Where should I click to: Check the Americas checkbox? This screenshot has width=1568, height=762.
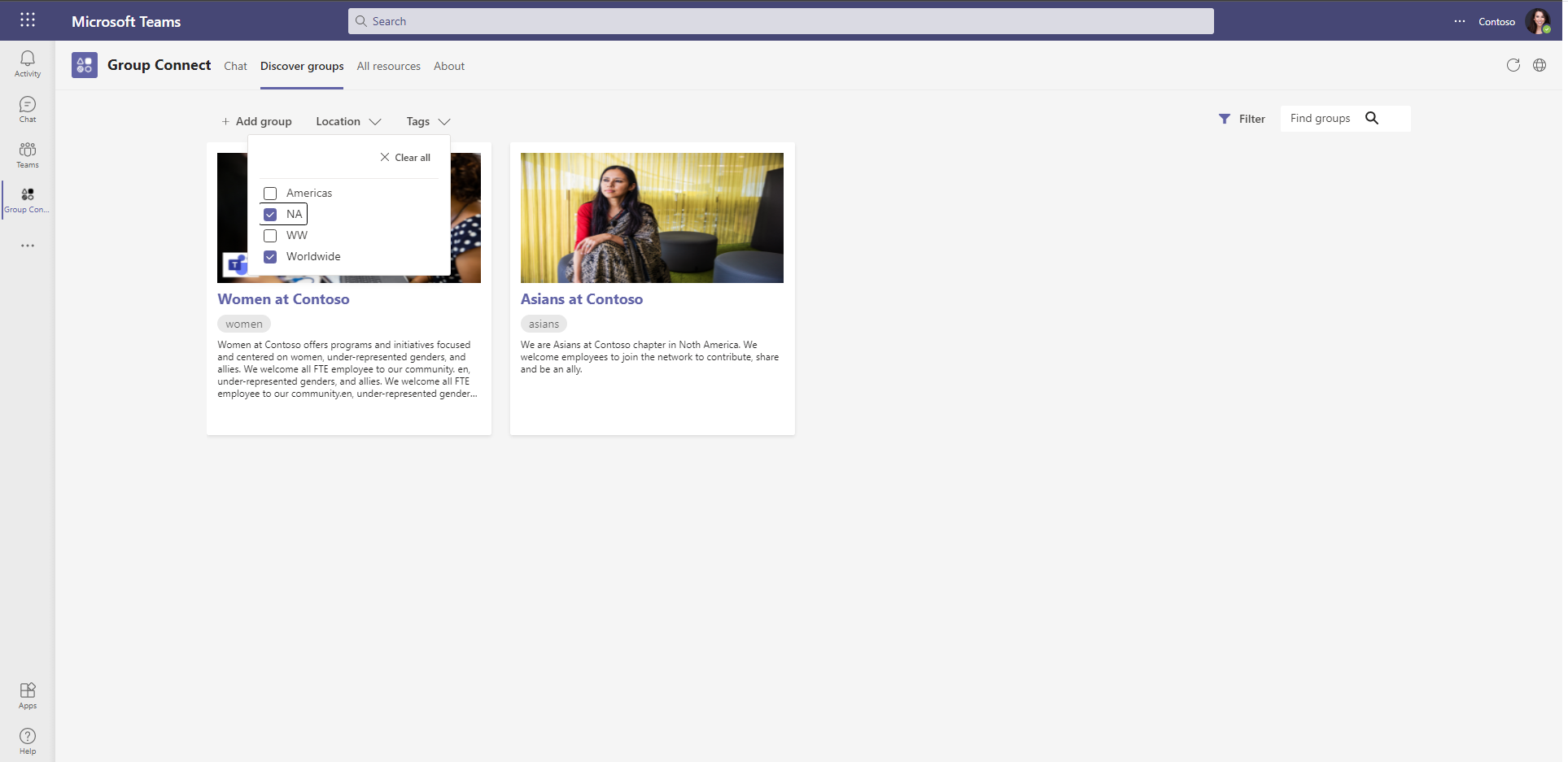[x=270, y=194]
